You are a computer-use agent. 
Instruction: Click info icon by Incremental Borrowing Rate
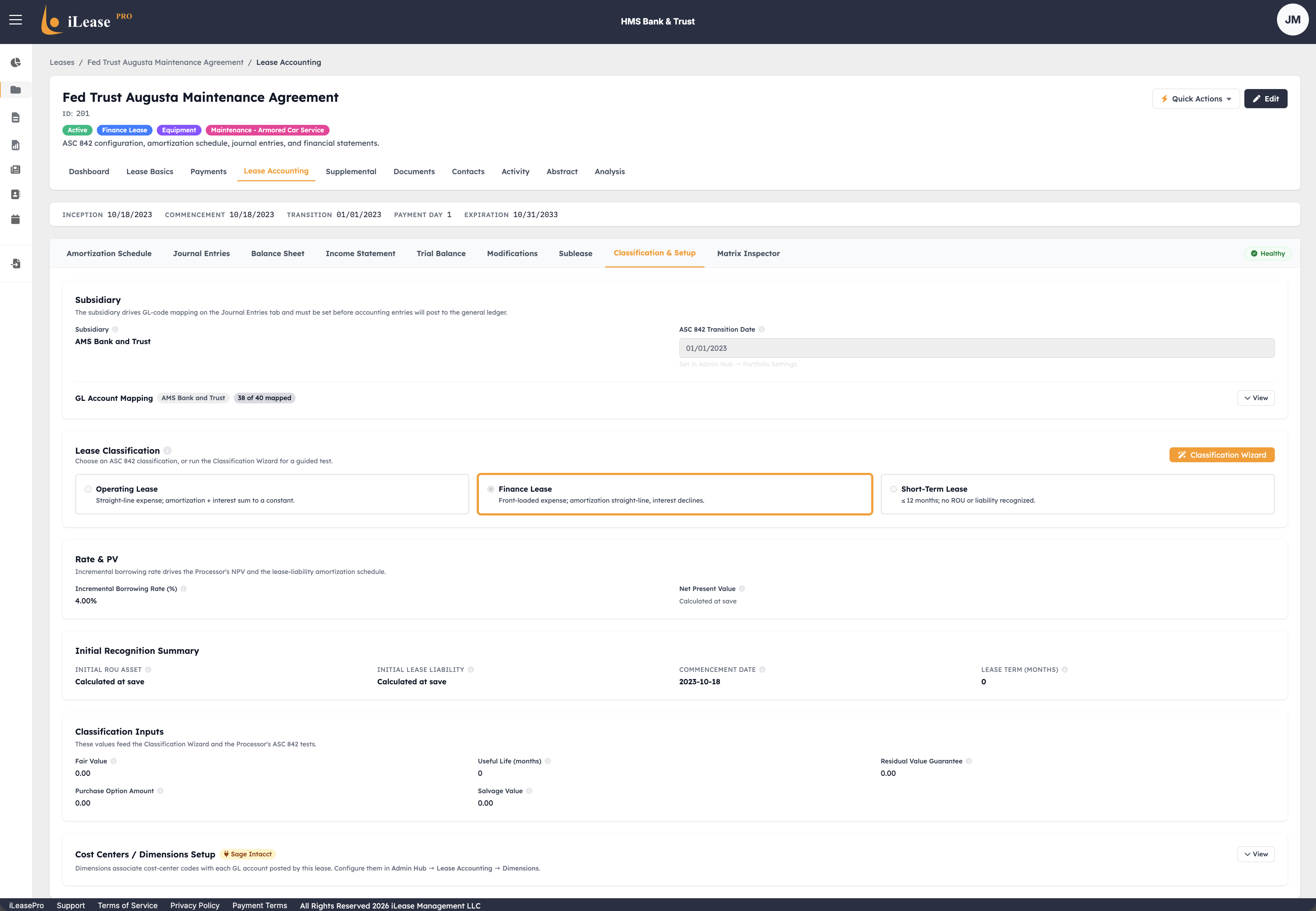tap(184, 589)
